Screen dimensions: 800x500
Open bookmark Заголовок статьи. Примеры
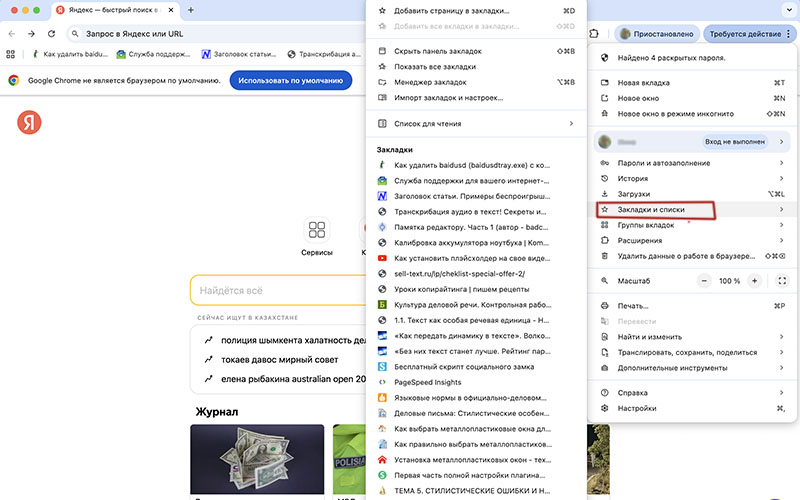pos(476,196)
